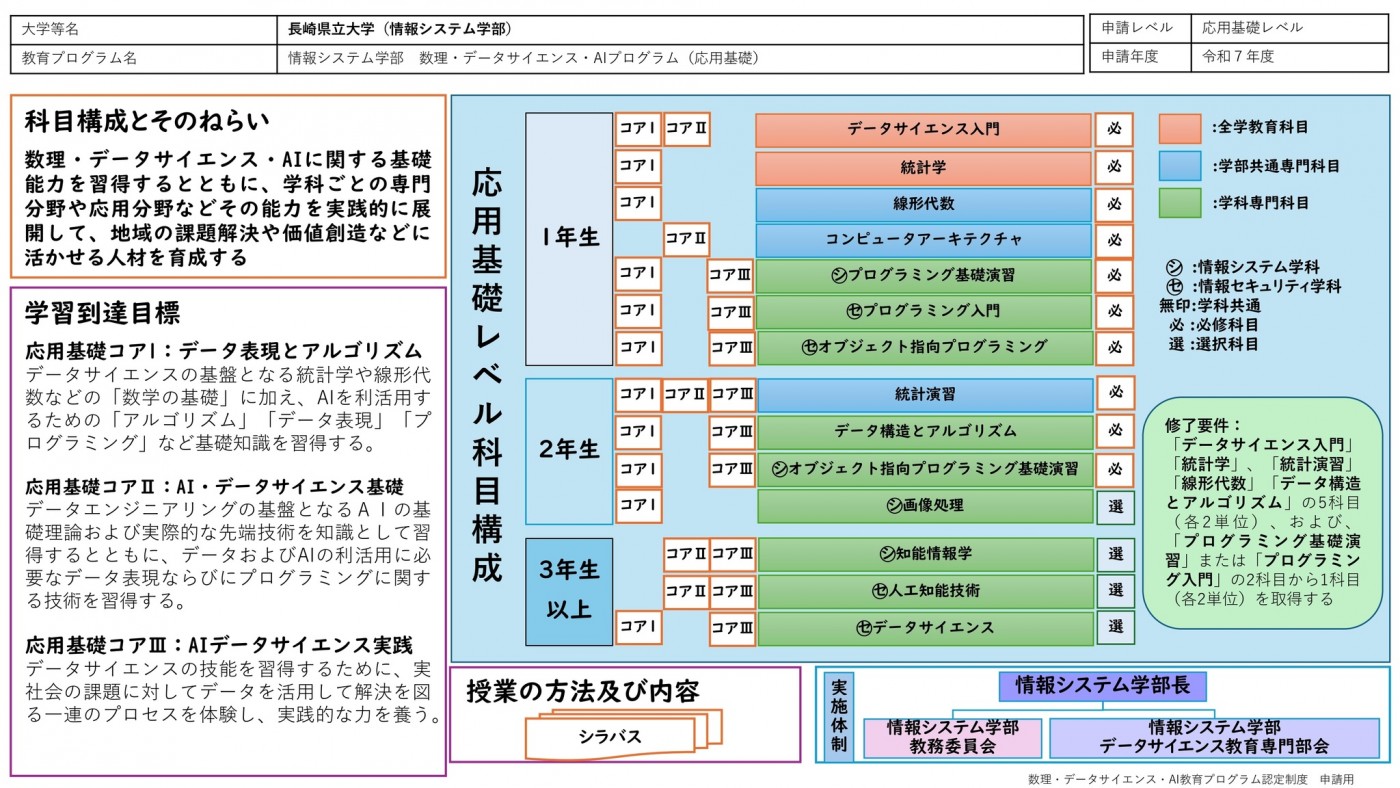This screenshot has width=1400, height=788.
Task: Select the 2年生 year block
Action: pyautogui.click(x=569, y=450)
